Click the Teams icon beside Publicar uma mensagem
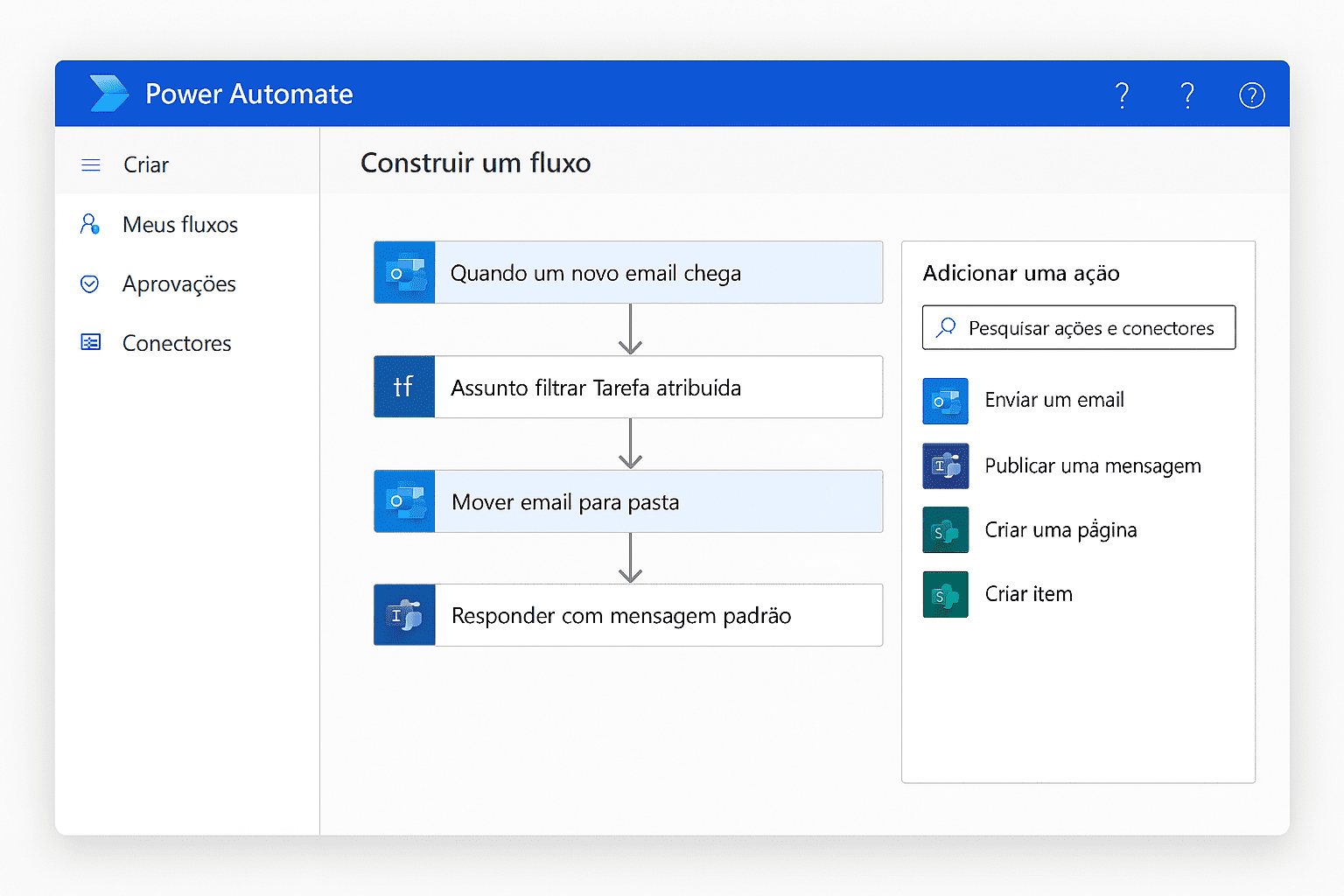1344x896 pixels. [945, 465]
